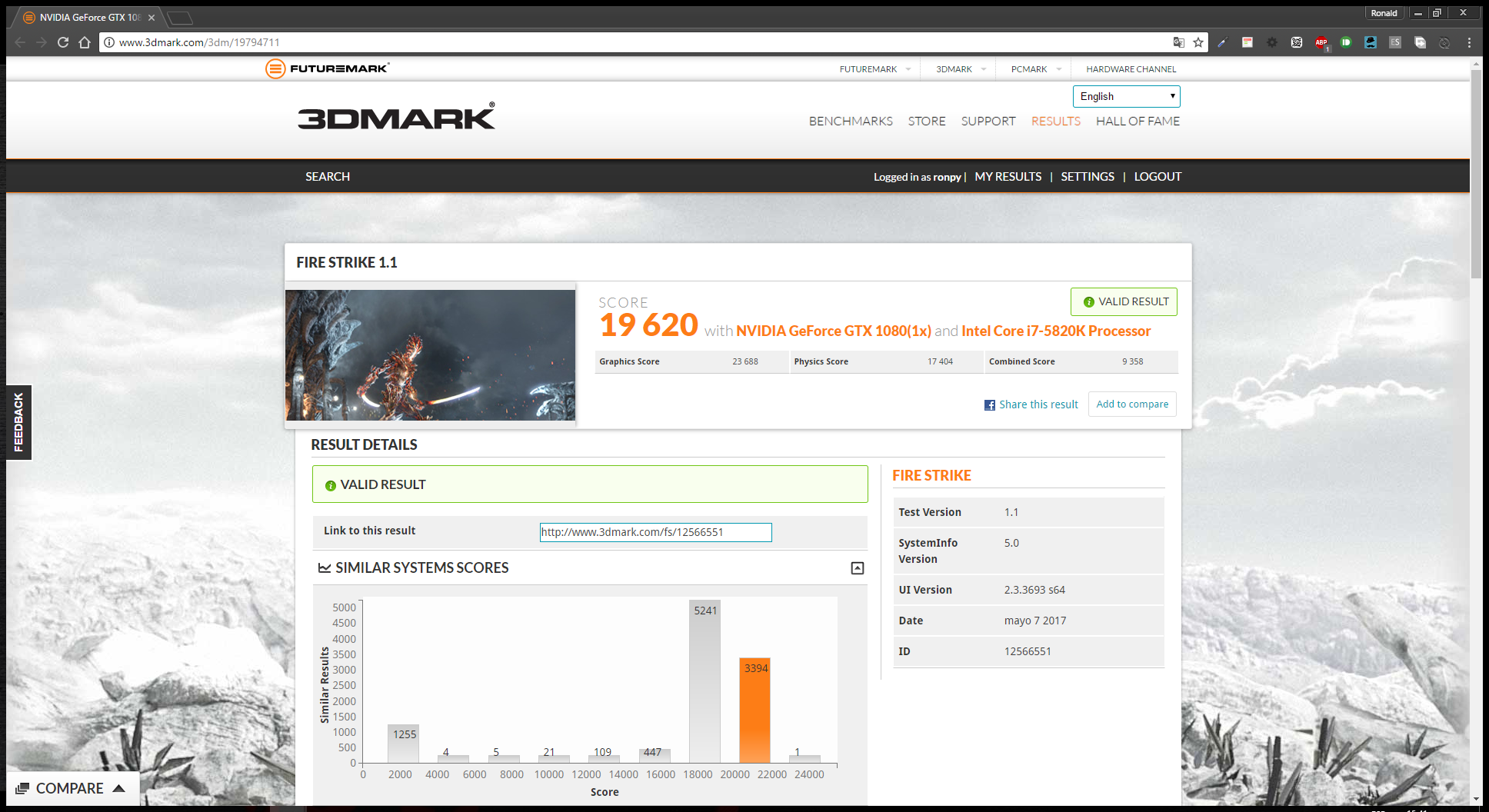Viewport: 1489px width, 812px height.
Task: Click the grey 5241 histogram bar
Action: click(x=705, y=682)
